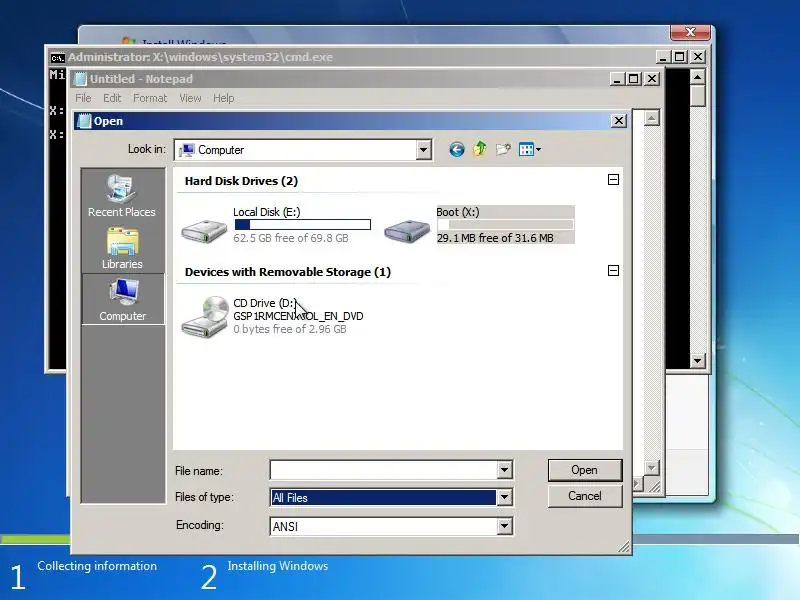The image size is (800, 600).
Task: Click the Open button
Action: pyautogui.click(x=585, y=470)
